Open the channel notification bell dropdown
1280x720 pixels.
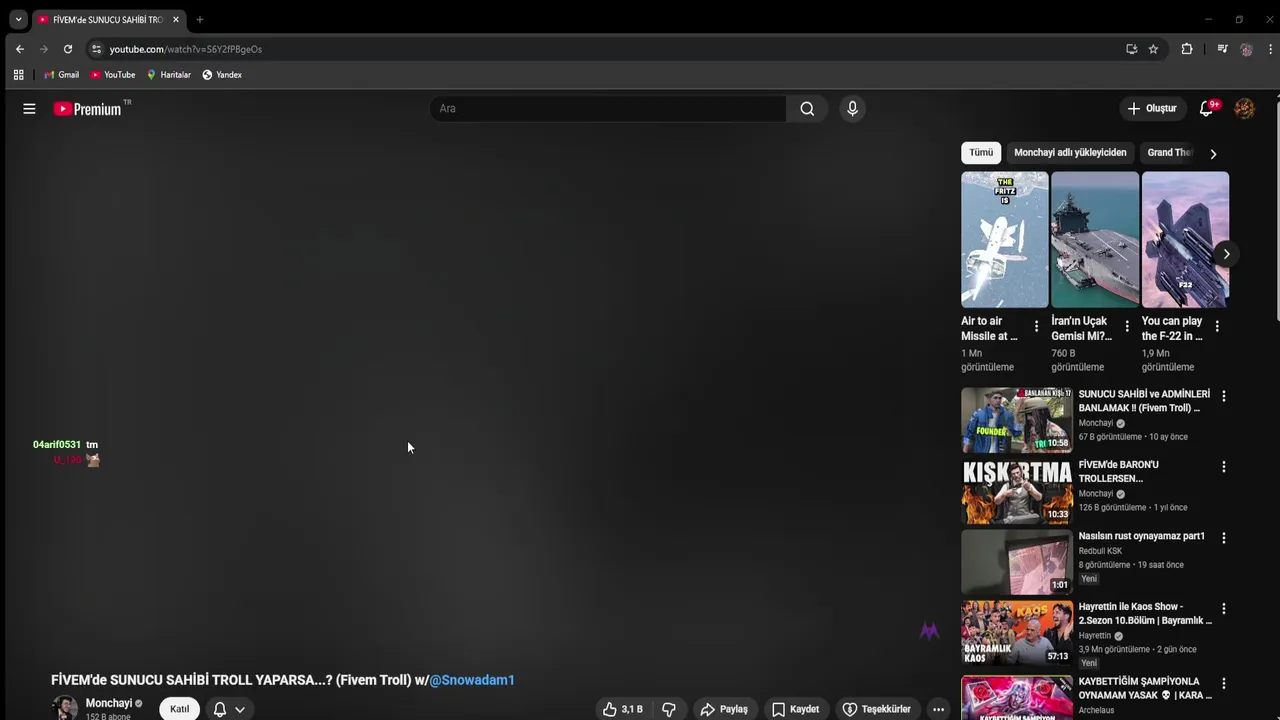(229, 709)
